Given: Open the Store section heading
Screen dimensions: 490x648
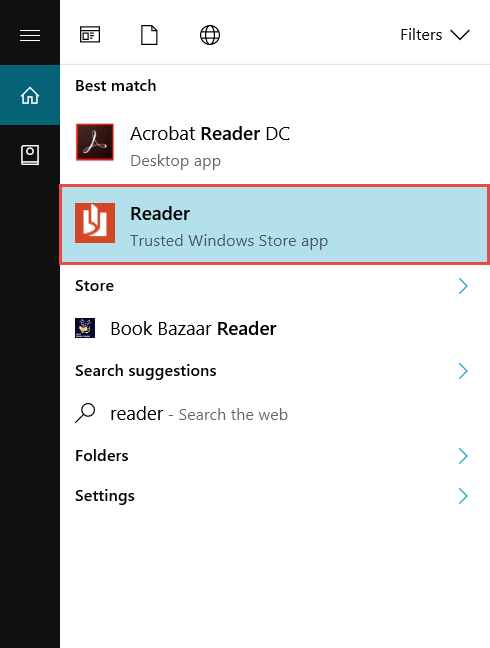Looking at the screenshot, I should [x=94, y=286].
